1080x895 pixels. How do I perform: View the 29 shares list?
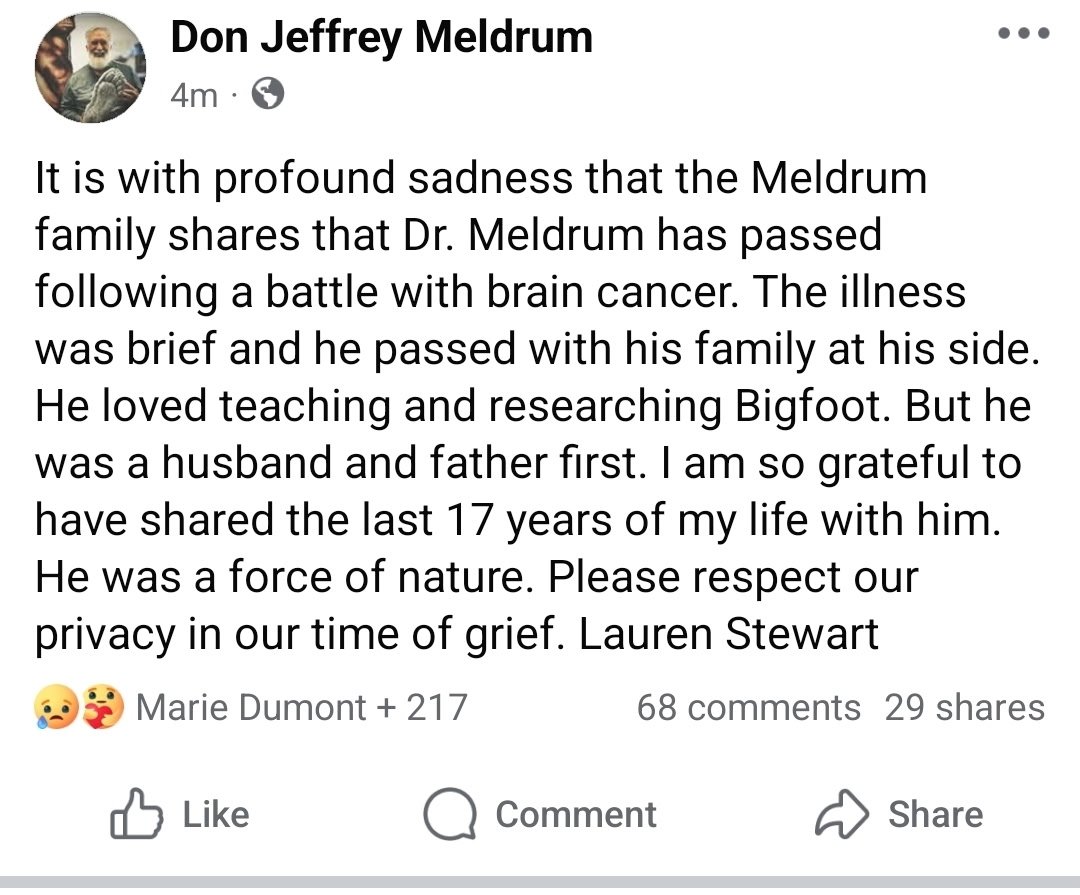[964, 708]
